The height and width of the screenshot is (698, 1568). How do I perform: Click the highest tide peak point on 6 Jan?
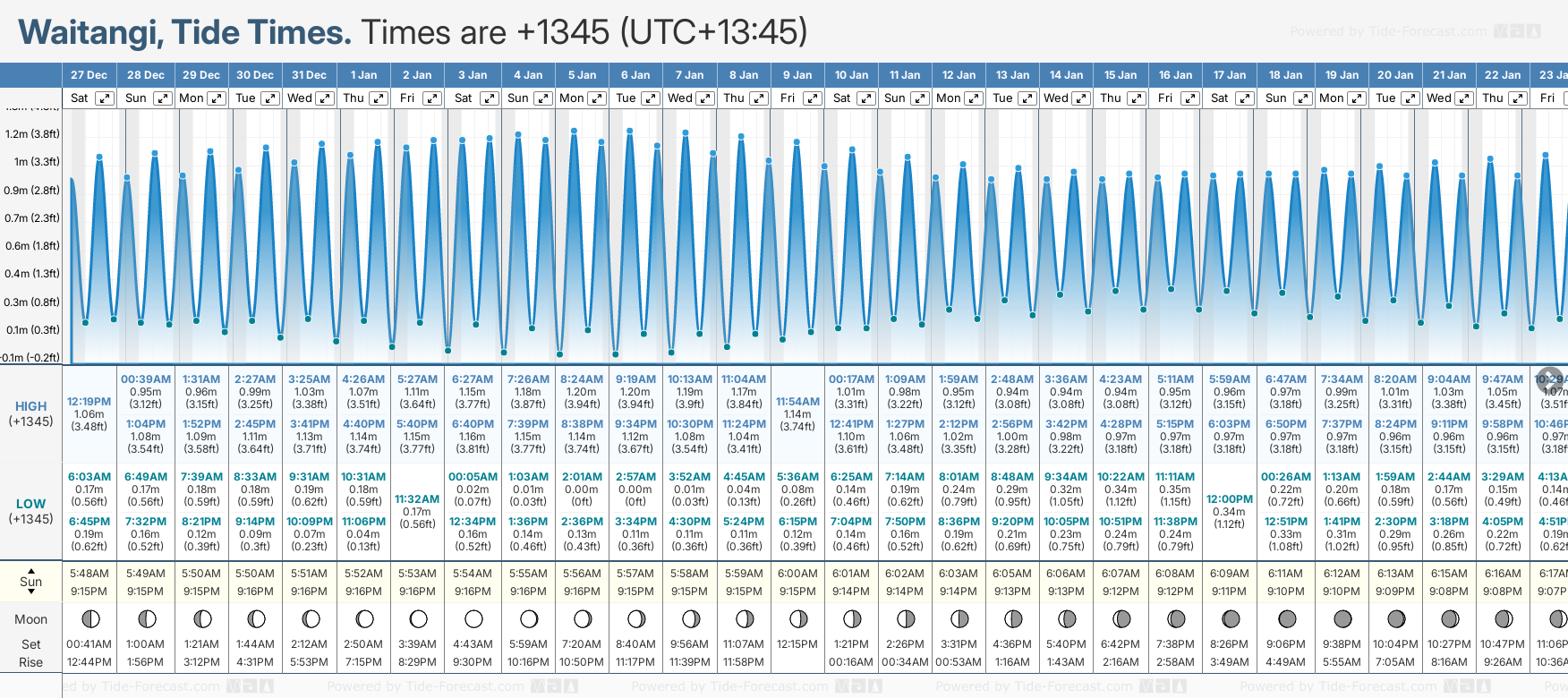click(x=630, y=131)
